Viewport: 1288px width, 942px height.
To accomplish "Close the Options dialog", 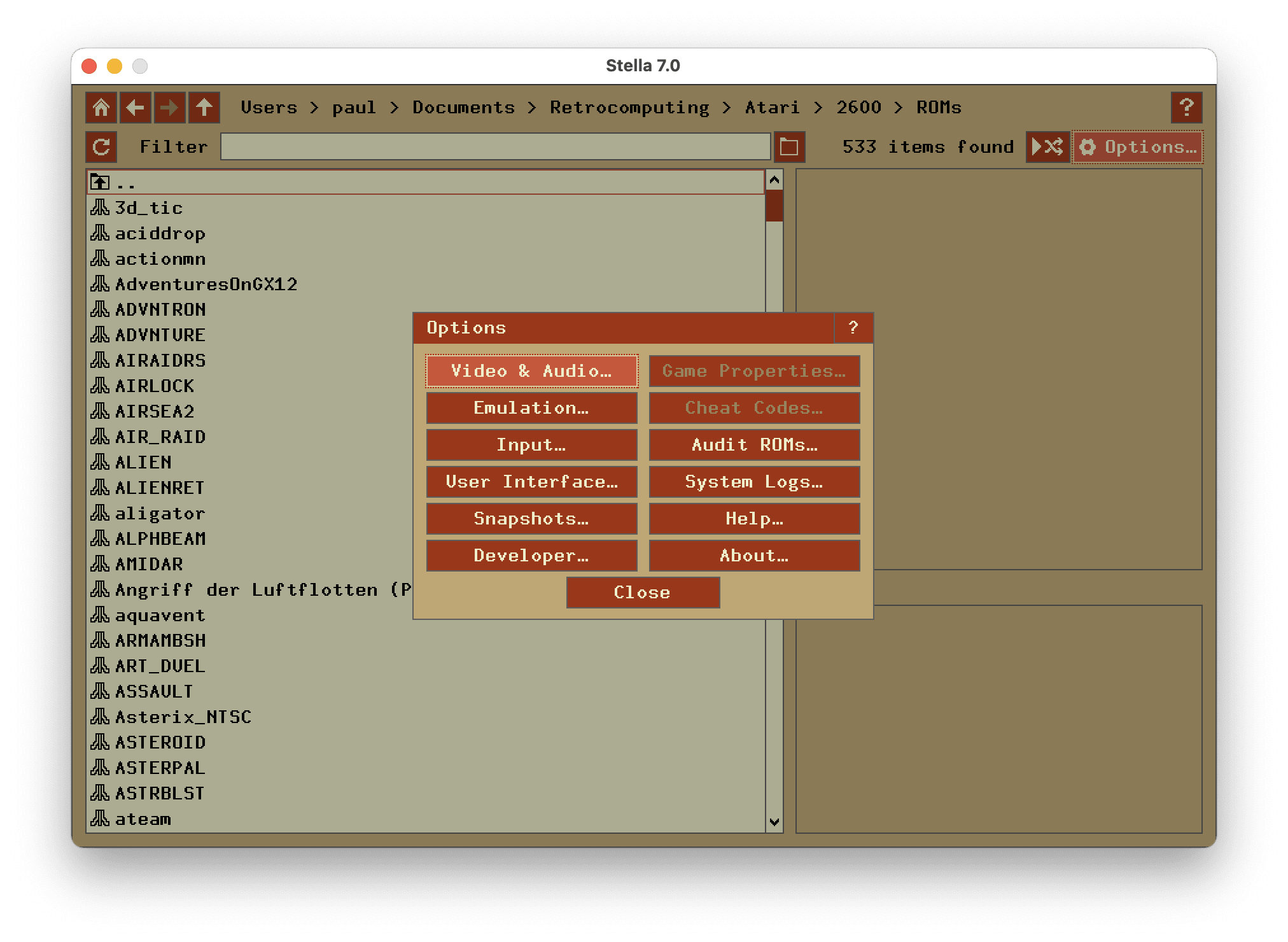I will click(x=643, y=593).
